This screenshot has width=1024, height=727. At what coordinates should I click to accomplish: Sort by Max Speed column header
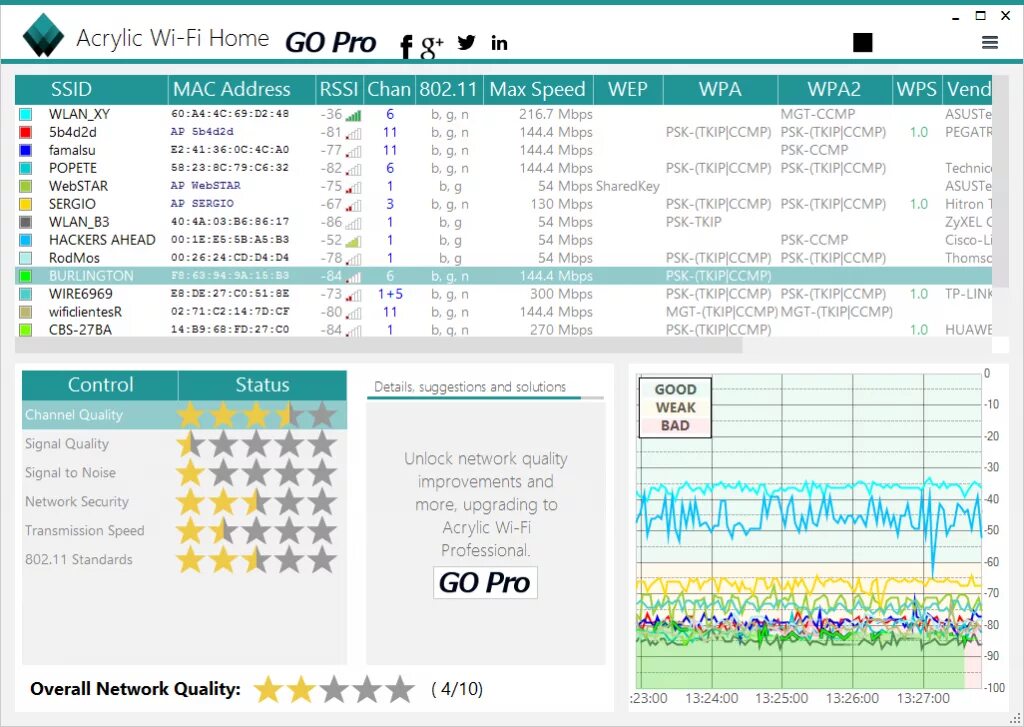click(538, 89)
